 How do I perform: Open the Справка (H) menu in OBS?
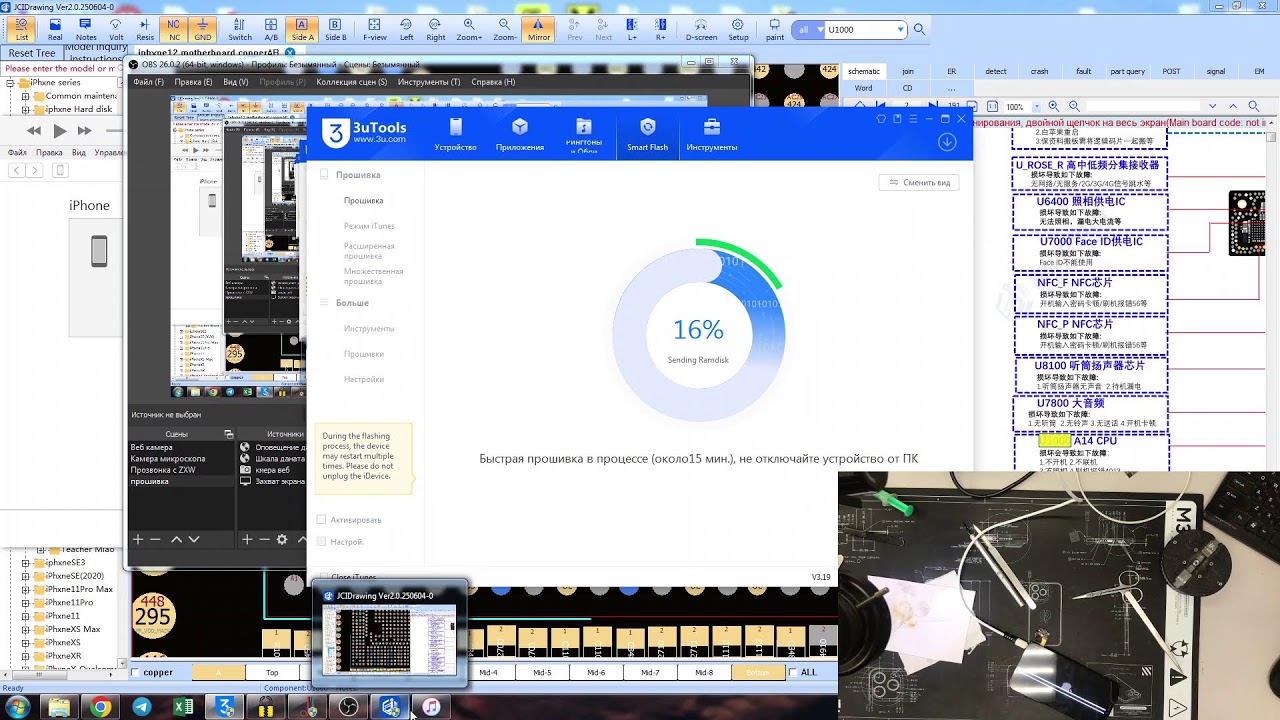click(x=493, y=82)
